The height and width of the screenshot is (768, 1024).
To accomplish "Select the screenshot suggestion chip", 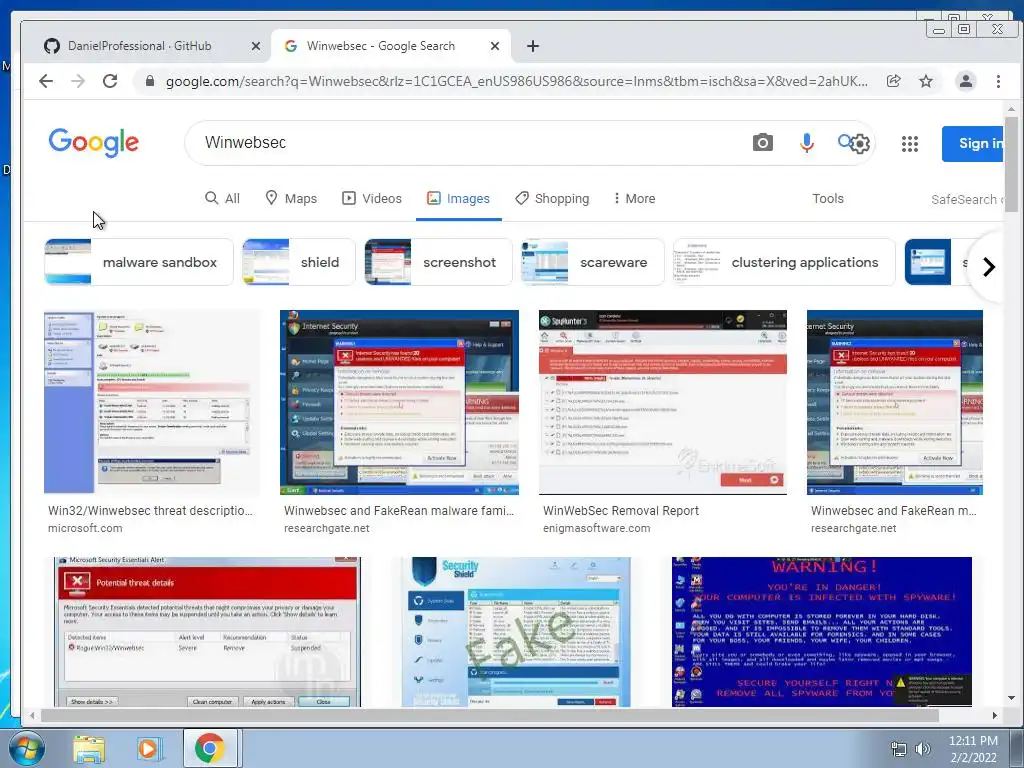I will (x=438, y=262).
